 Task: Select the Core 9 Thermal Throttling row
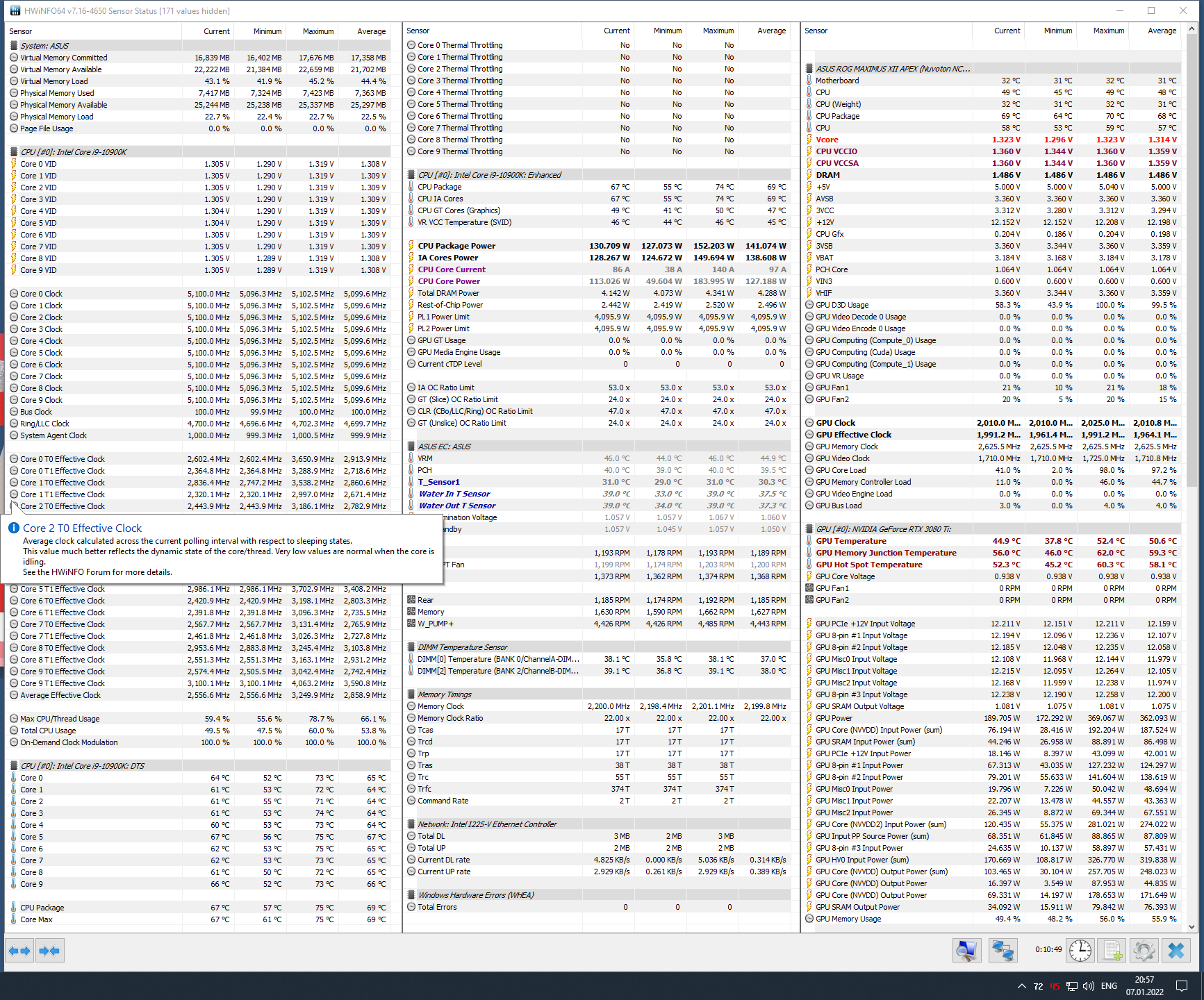(x=597, y=151)
